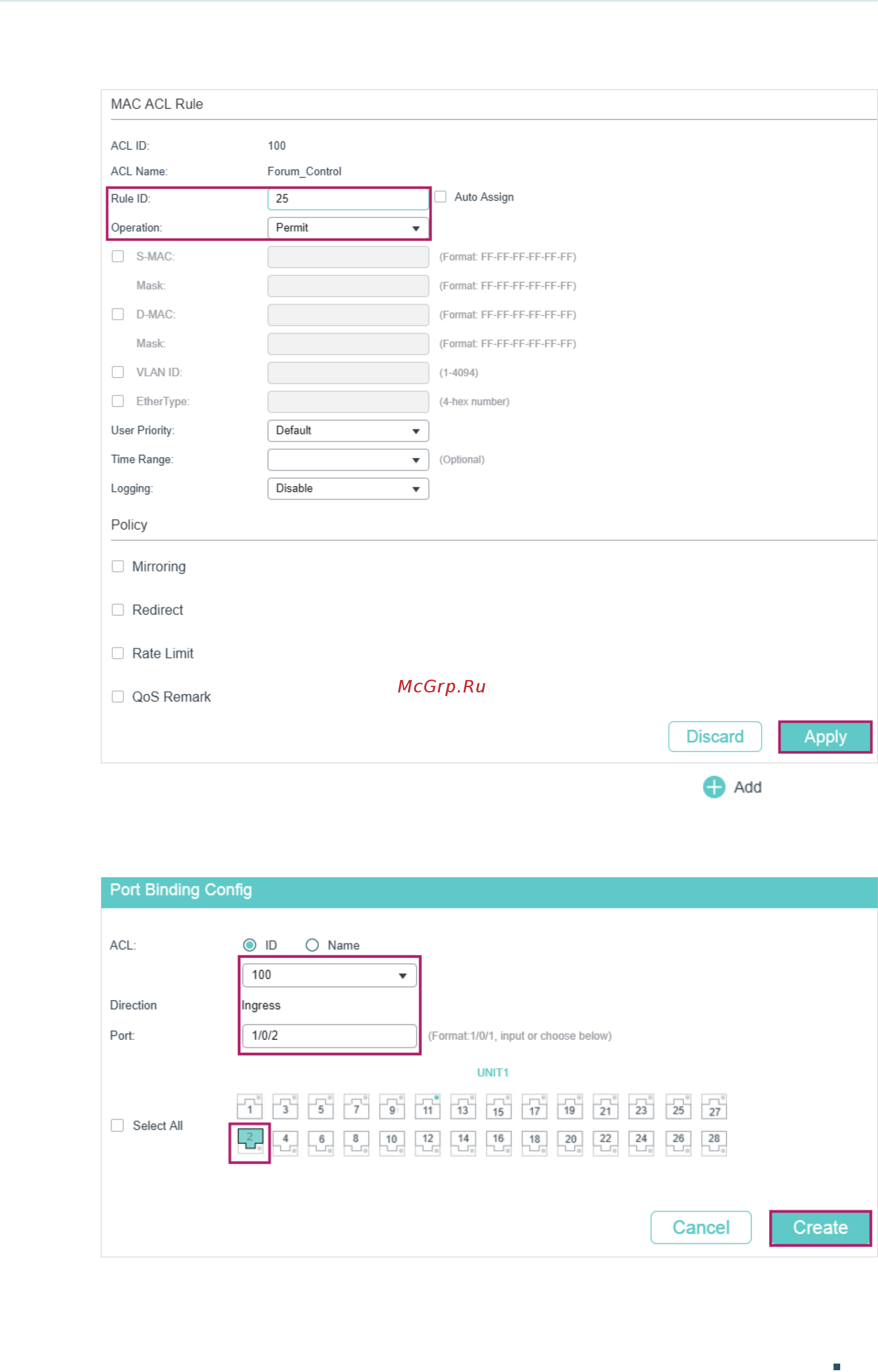878x1372 pixels.
Task: Select port 18 icon in UNIT1
Action: tap(535, 1143)
